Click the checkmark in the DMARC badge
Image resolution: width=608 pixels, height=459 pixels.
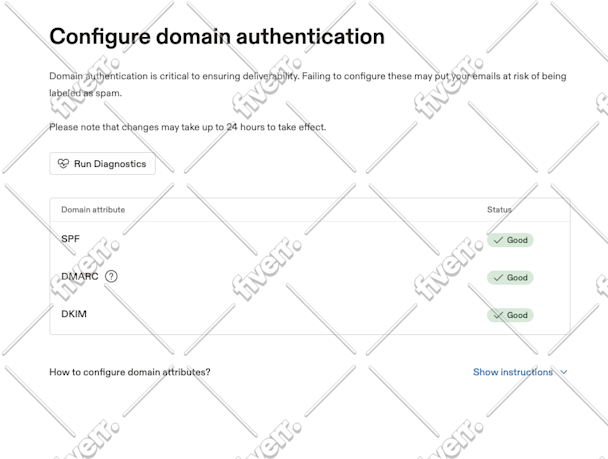[x=498, y=278]
